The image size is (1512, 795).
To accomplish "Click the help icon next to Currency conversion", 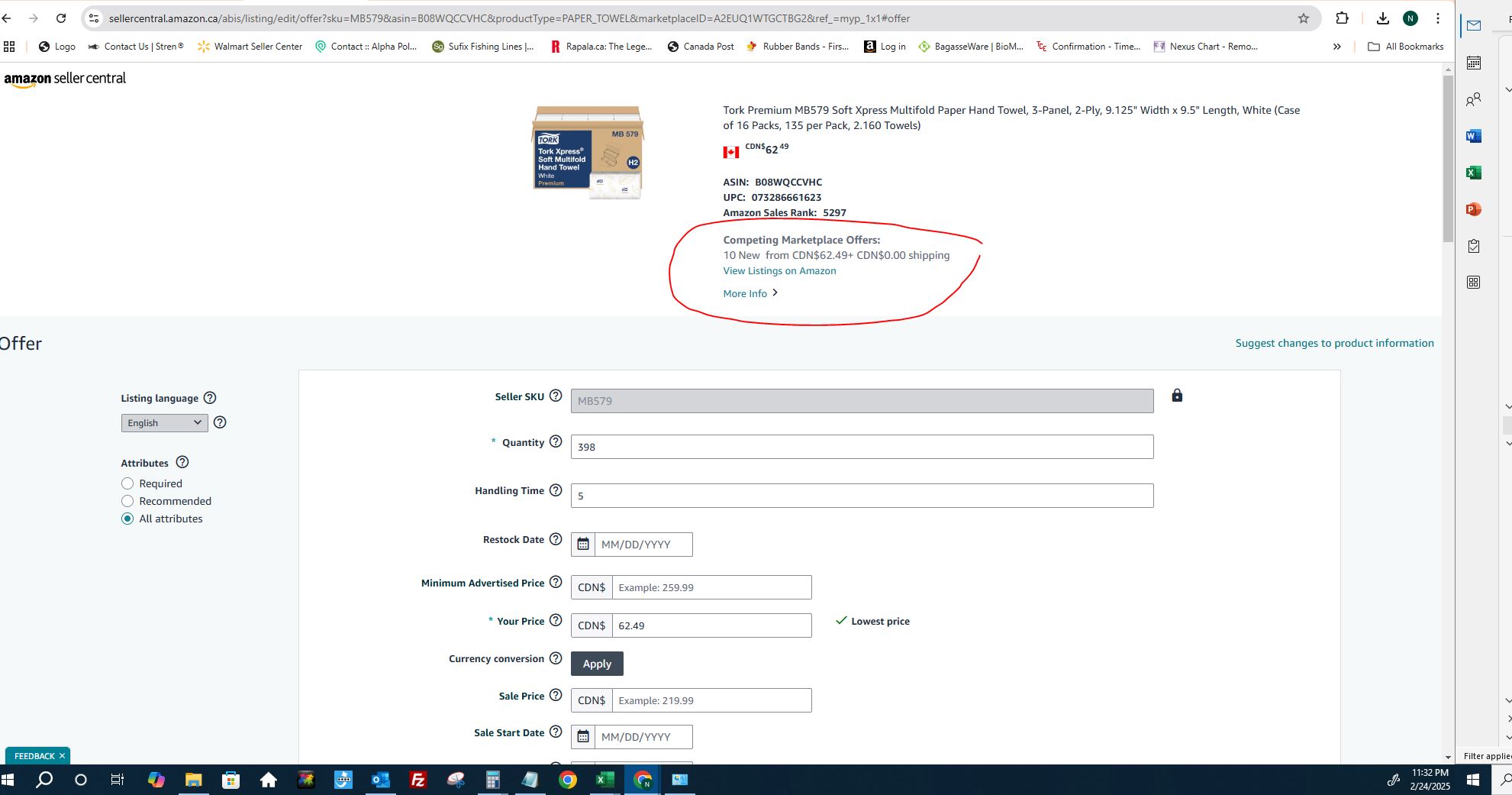I will click(x=556, y=658).
